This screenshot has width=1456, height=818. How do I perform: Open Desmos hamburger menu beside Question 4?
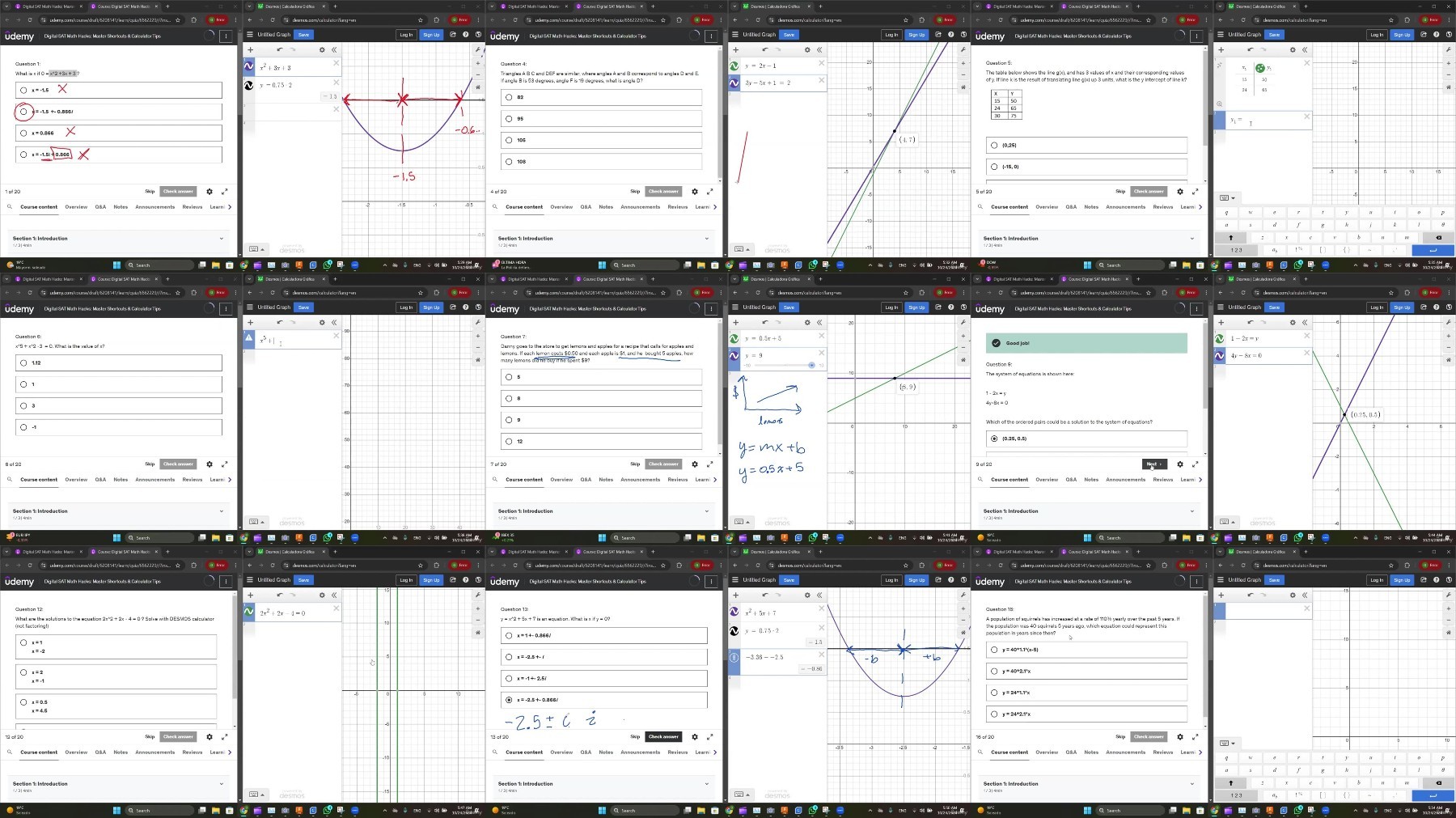(x=735, y=35)
